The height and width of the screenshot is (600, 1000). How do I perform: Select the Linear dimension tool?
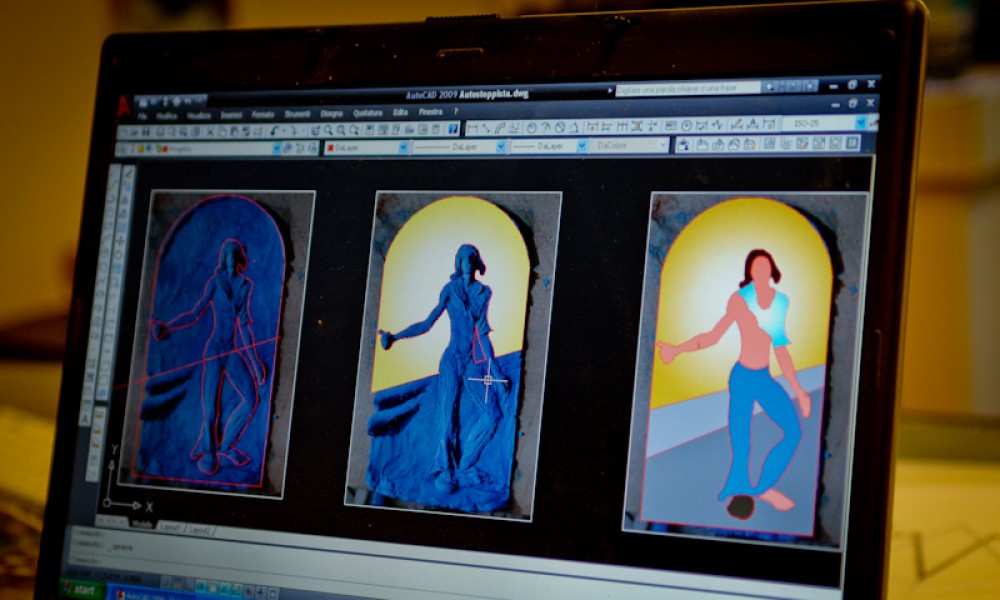pyautogui.click(x=473, y=128)
